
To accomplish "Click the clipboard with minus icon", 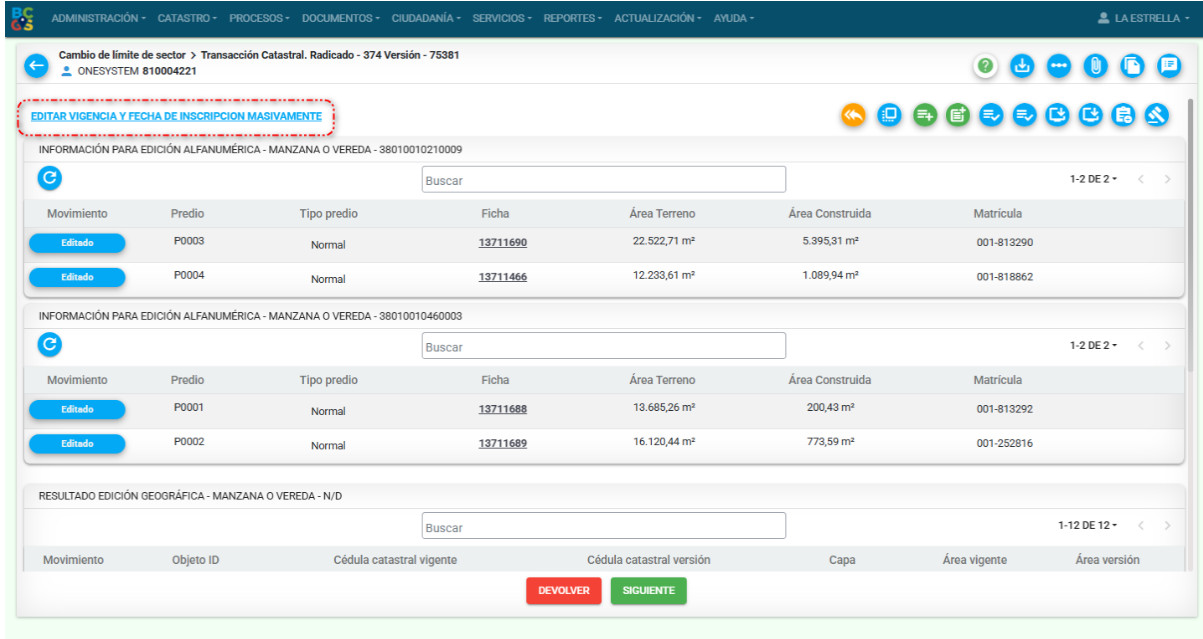I will pyautogui.click(x=1124, y=115).
